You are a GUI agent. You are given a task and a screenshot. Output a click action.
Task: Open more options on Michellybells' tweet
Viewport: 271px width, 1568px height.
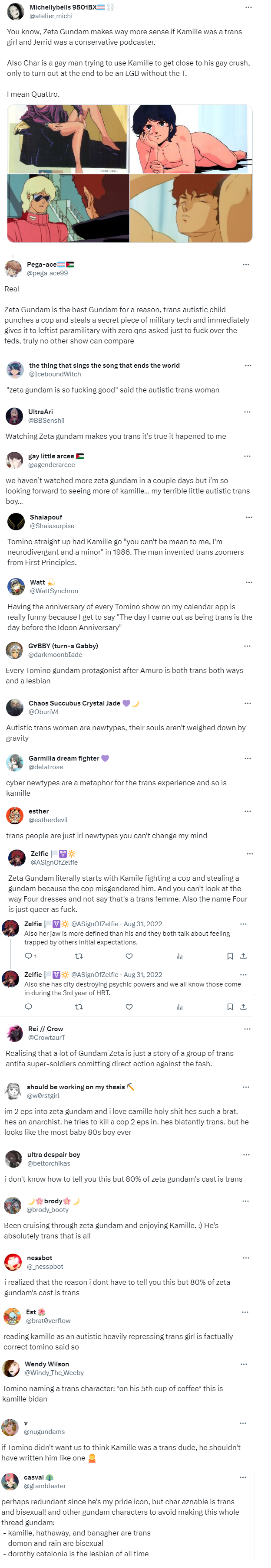(x=248, y=7)
